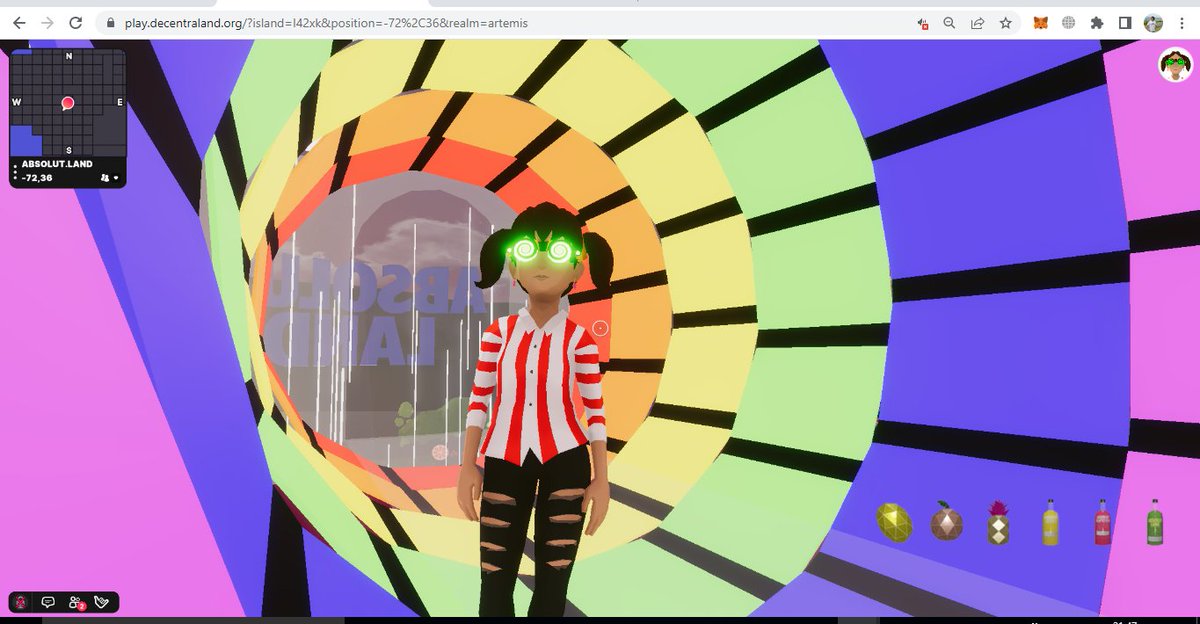The height and width of the screenshot is (624, 1200).
Task: Share this page icon
Action: point(977,22)
